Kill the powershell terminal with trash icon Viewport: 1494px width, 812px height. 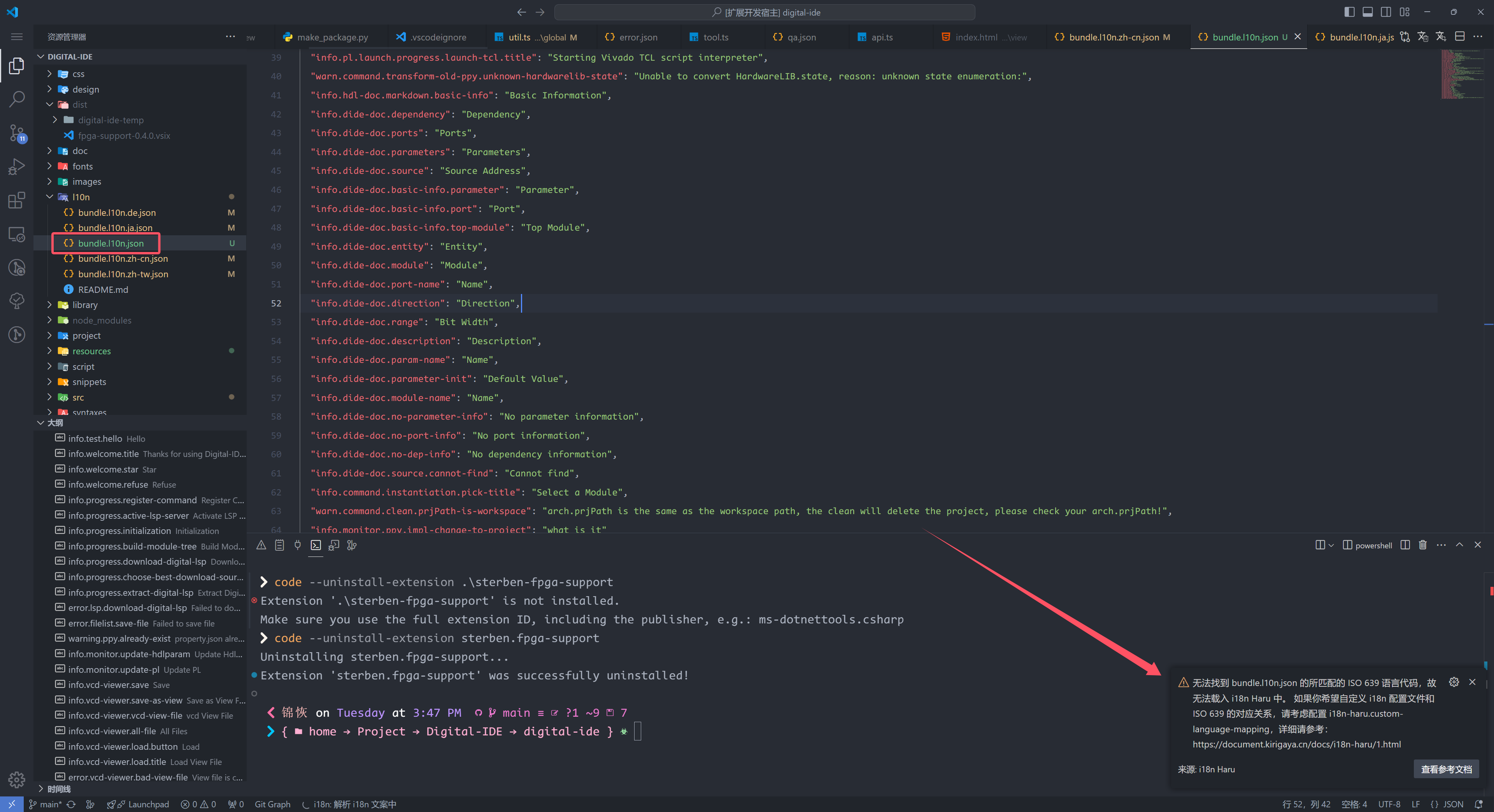pyautogui.click(x=1423, y=545)
